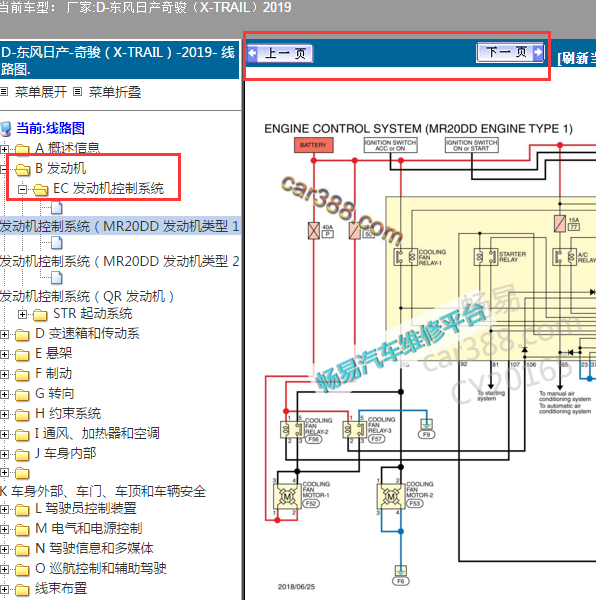The width and height of the screenshot is (596, 600).
Task: Click H 约束系统 folder icon
Action: [22, 415]
